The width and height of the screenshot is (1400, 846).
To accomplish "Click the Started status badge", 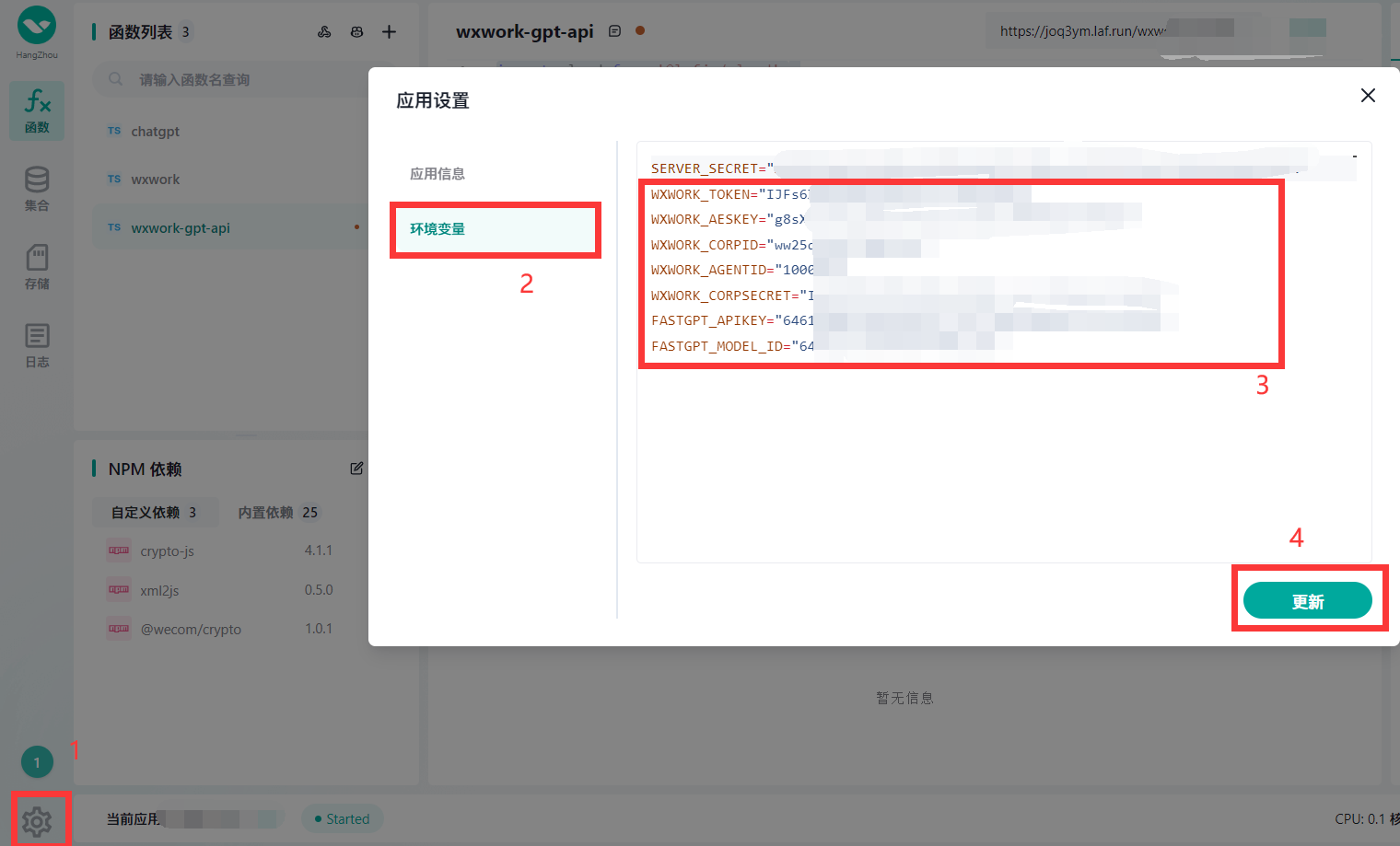I will (343, 819).
